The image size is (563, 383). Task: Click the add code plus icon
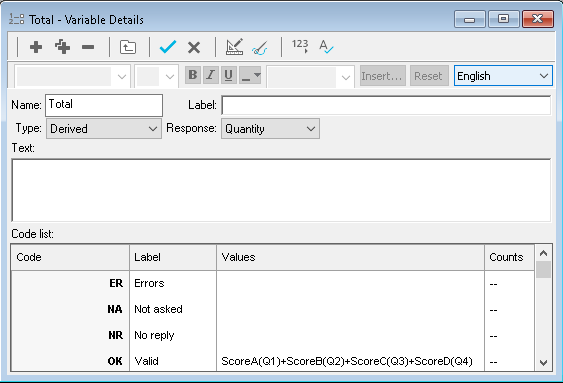[36, 47]
